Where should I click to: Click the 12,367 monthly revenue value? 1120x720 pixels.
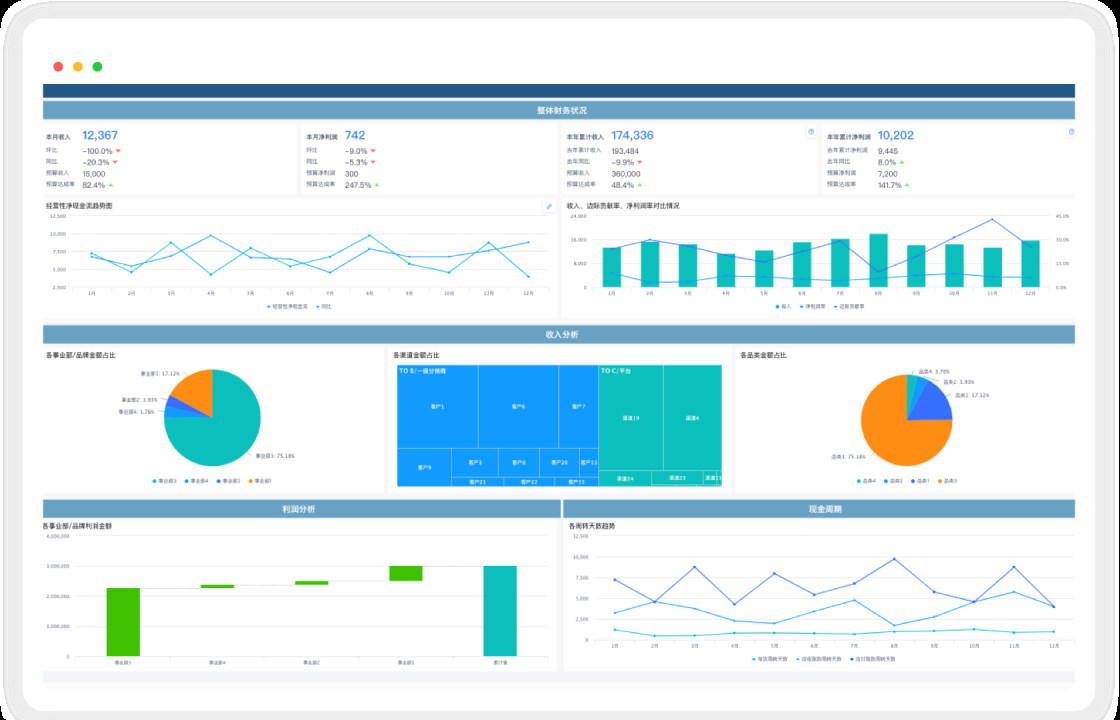[x=100, y=135]
